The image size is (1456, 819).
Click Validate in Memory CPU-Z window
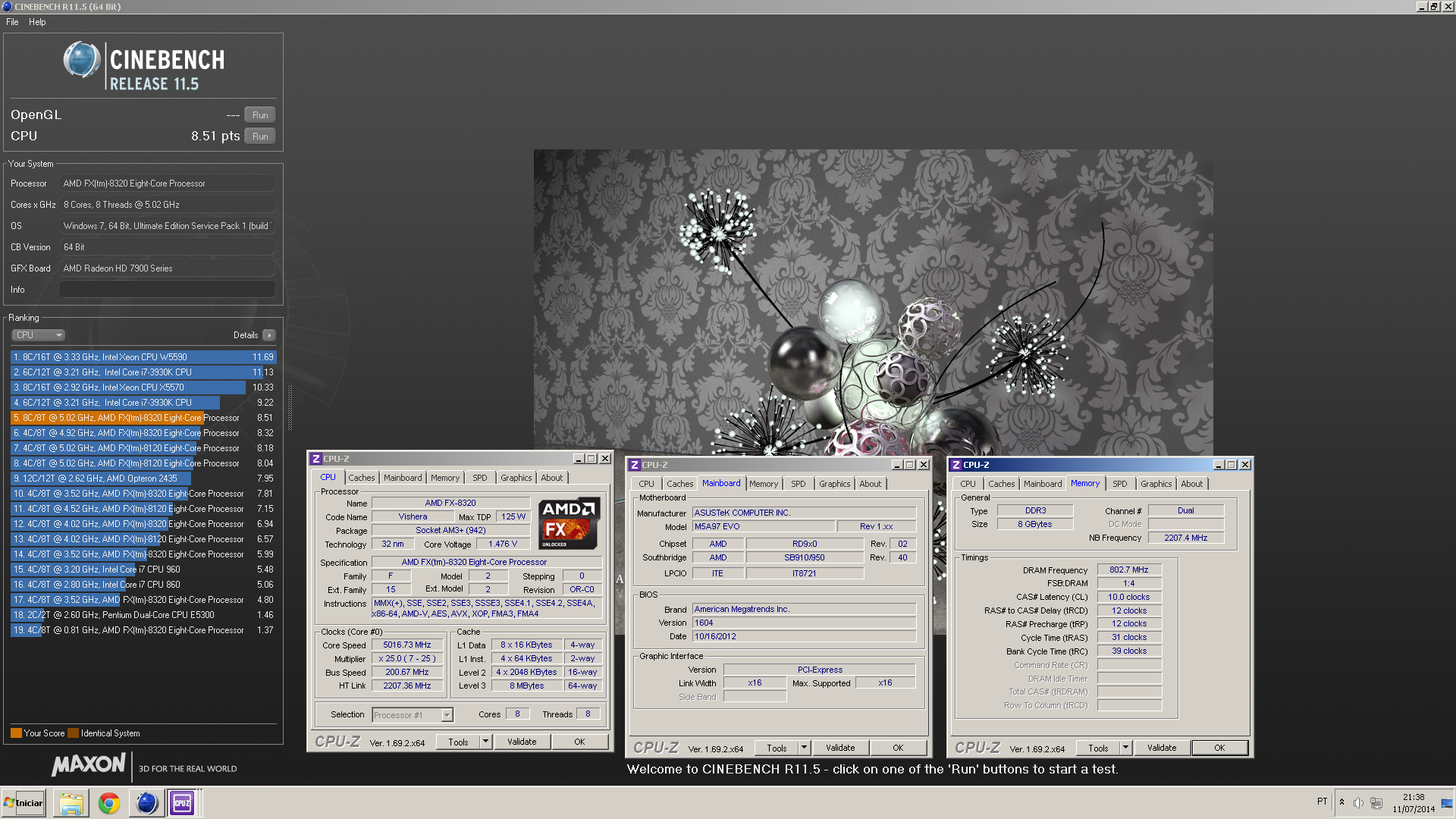click(1162, 748)
